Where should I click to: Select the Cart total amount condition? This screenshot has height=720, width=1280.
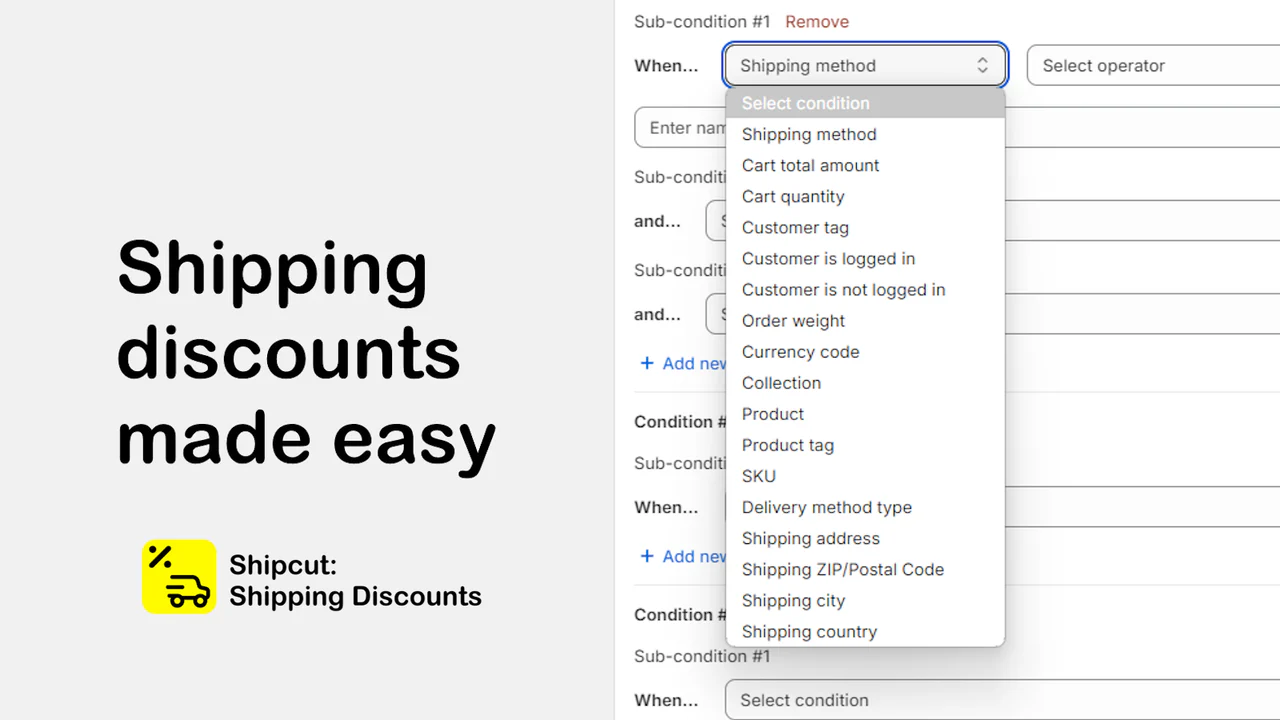pyautogui.click(x=810, y=165)
